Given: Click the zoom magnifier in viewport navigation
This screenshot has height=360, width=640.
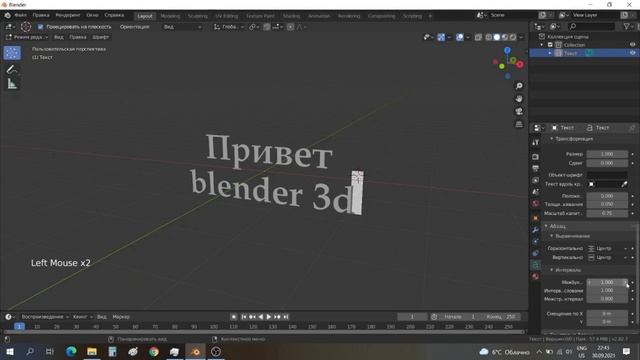Looking at the screenshot, I should coord(519,86).
